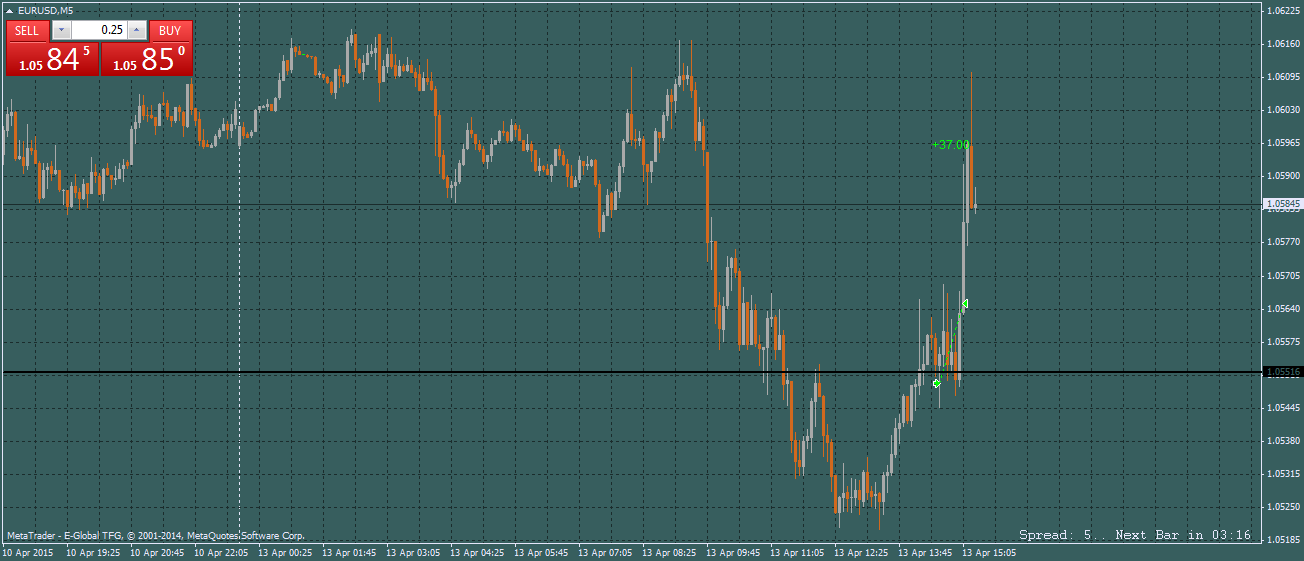
Task: Click the '13 Apr 03:05' time label
Action: click(413, 551)
